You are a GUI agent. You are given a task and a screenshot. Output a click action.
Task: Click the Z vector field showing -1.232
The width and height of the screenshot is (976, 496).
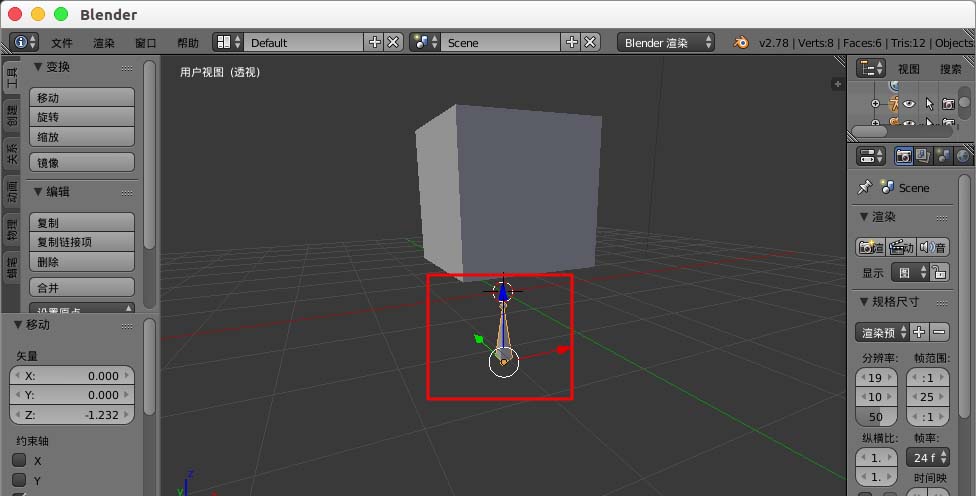[72, 414]
